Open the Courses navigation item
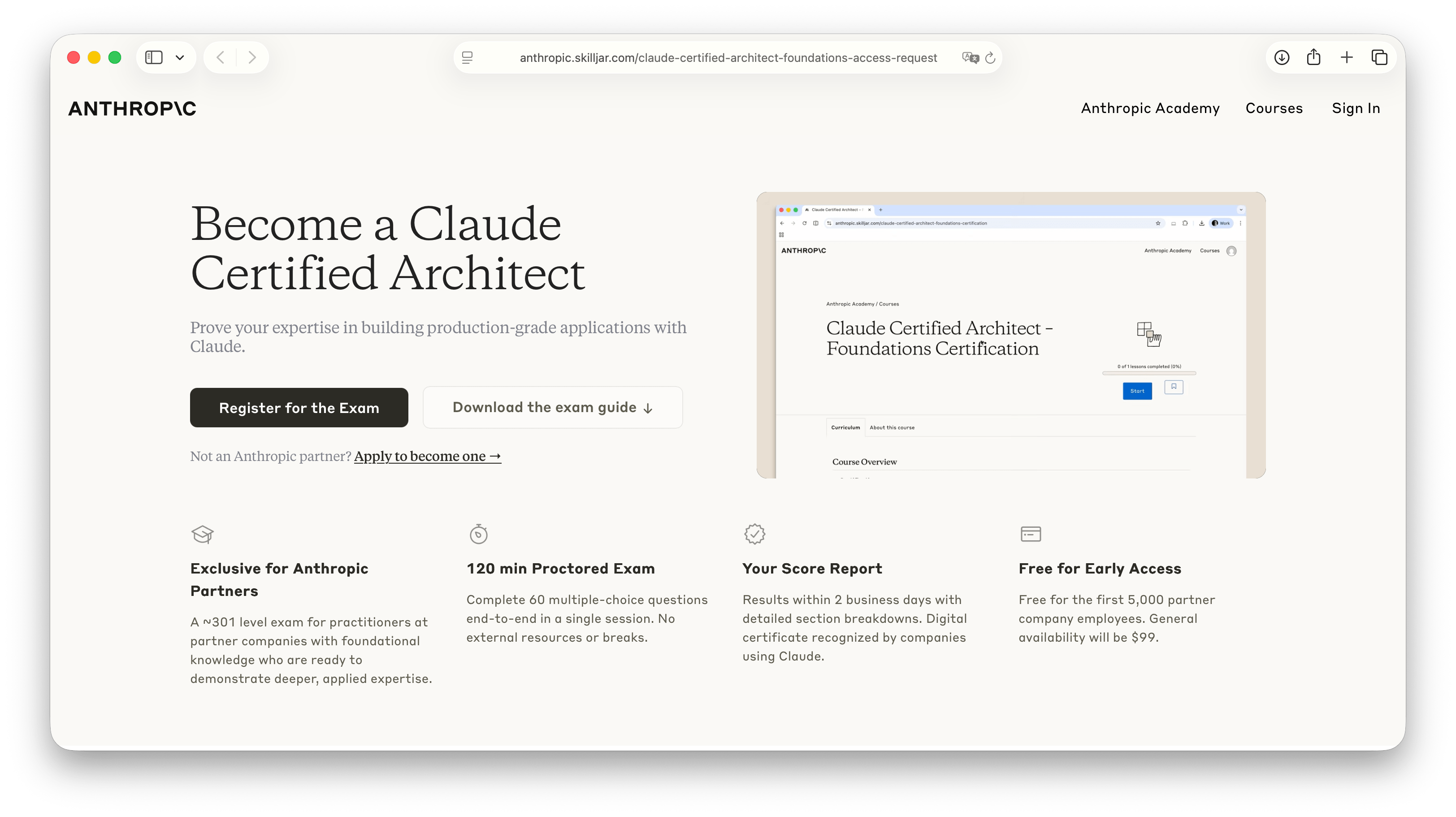 pos(1274,108)
